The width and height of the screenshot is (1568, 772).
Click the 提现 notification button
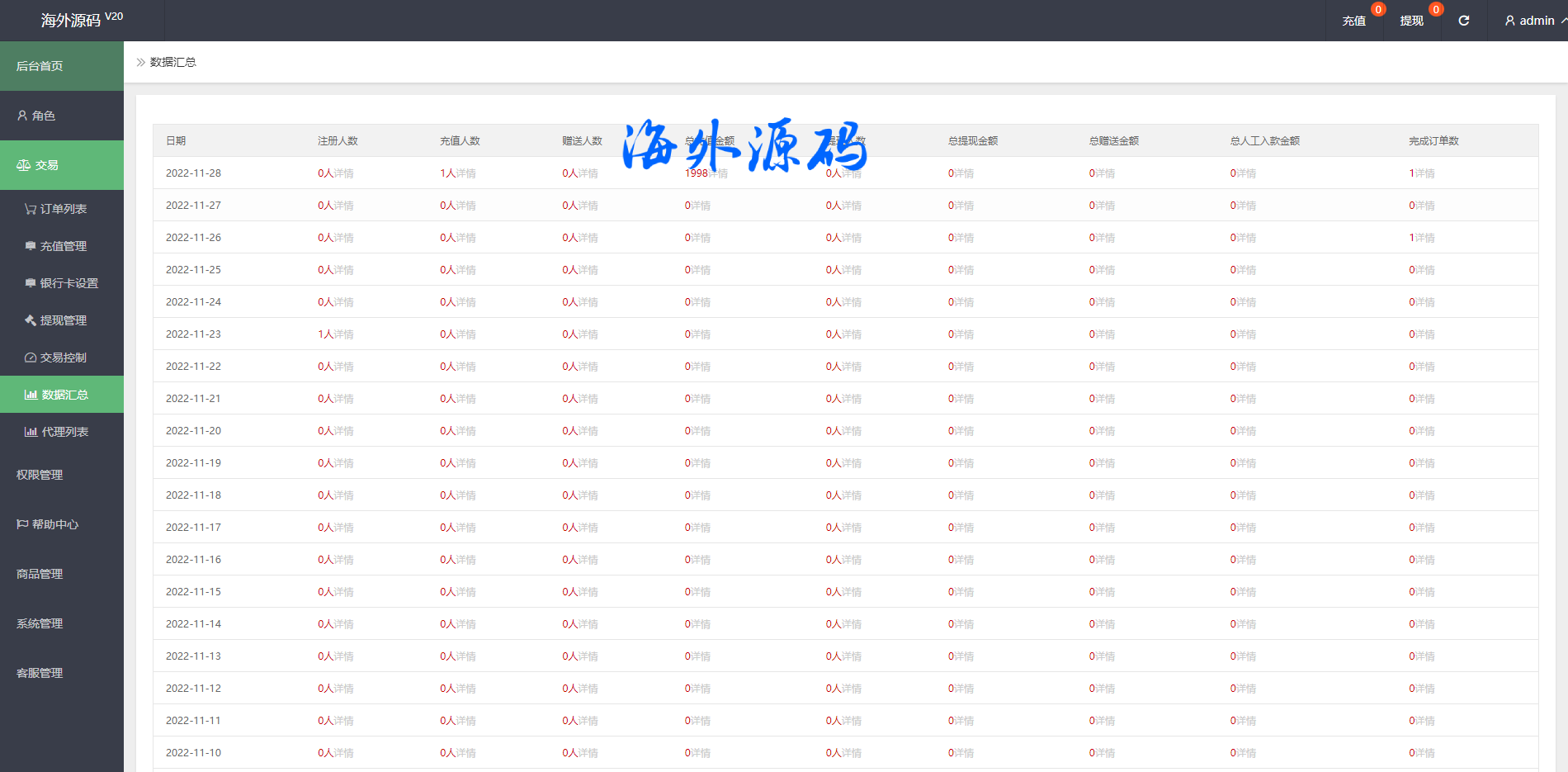tap(1412, 21)
